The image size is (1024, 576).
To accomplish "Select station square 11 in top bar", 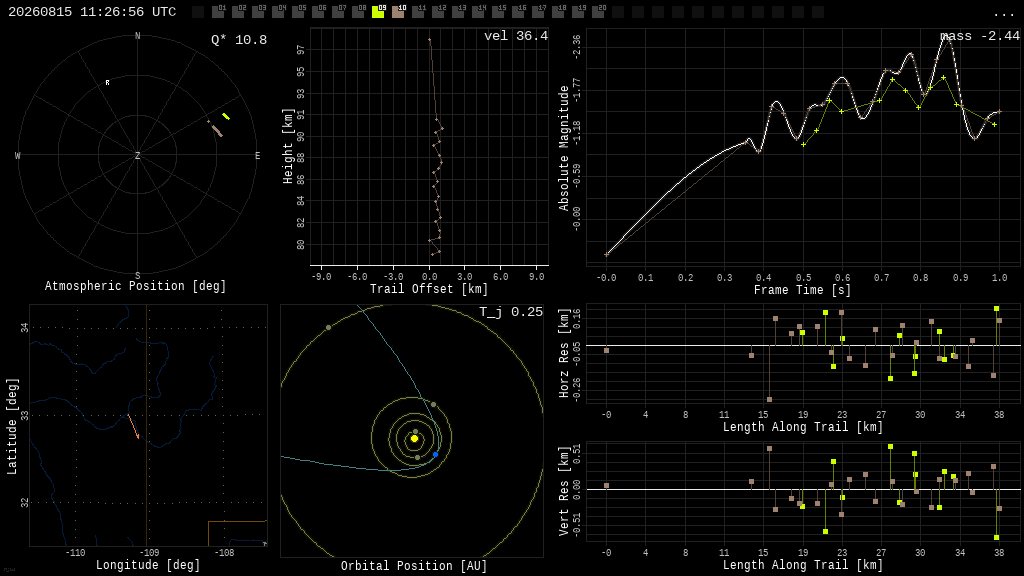I will pos(418,12).
